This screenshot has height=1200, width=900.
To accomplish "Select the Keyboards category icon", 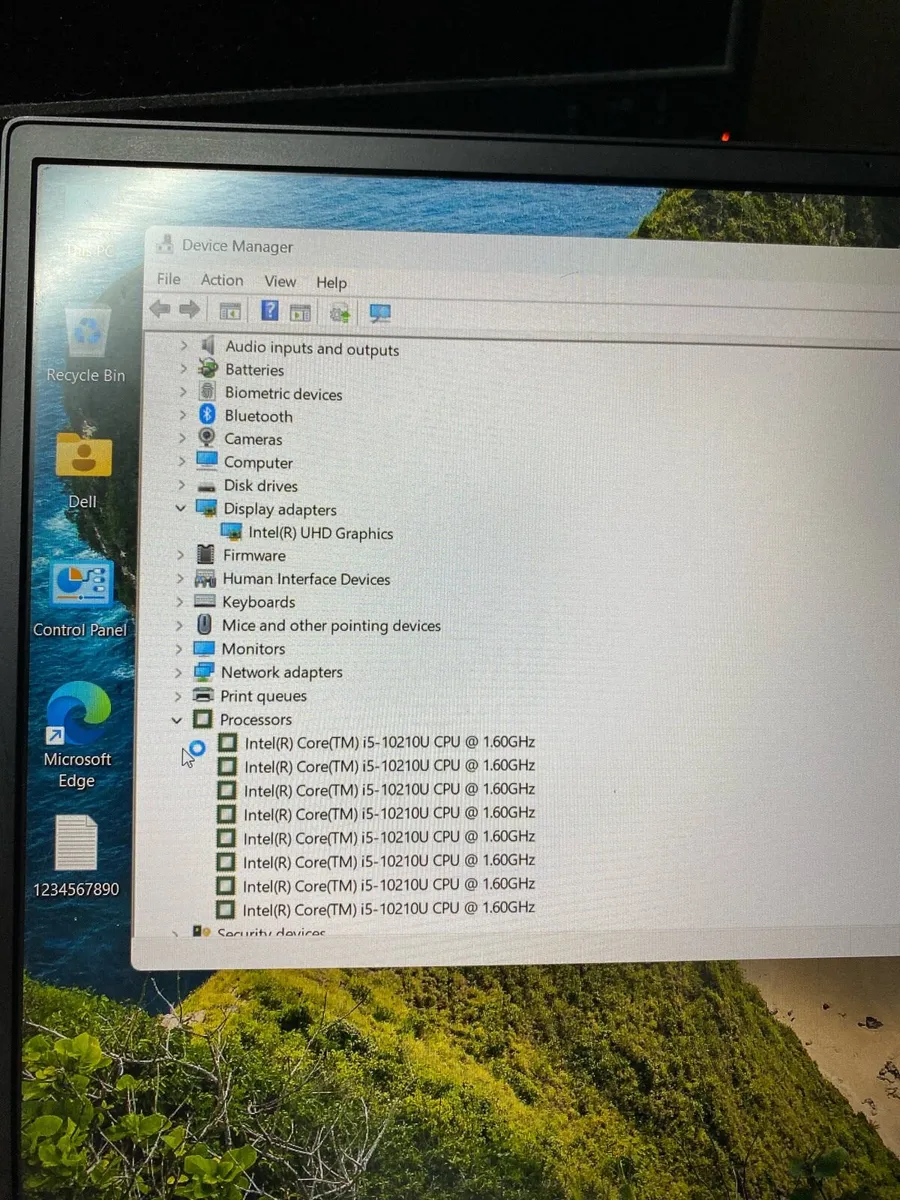I will [x=205, y=601].
